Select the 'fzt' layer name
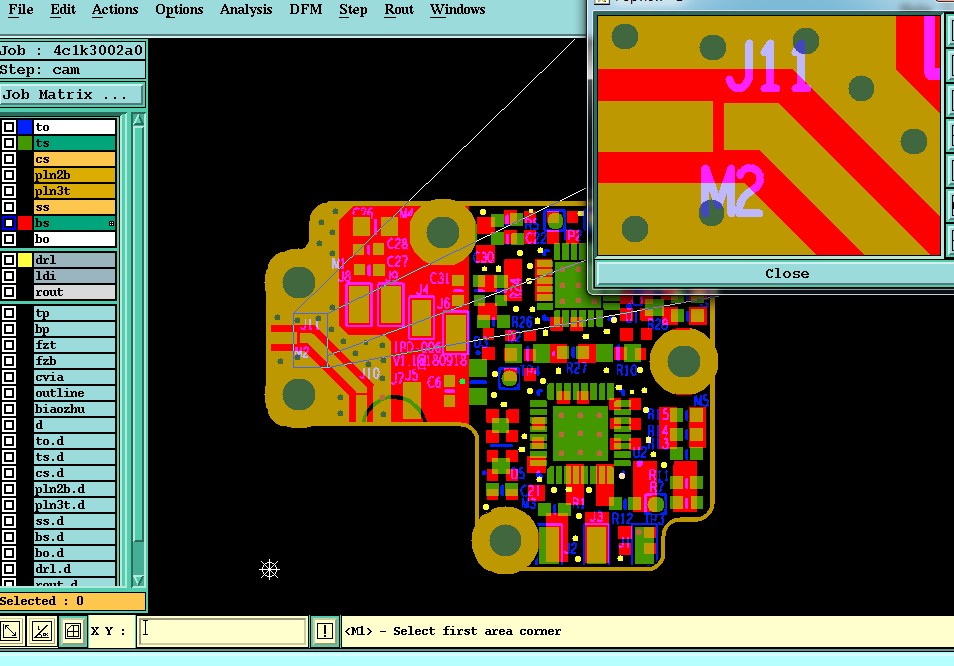The image size is (954, 666). (74, 345)
